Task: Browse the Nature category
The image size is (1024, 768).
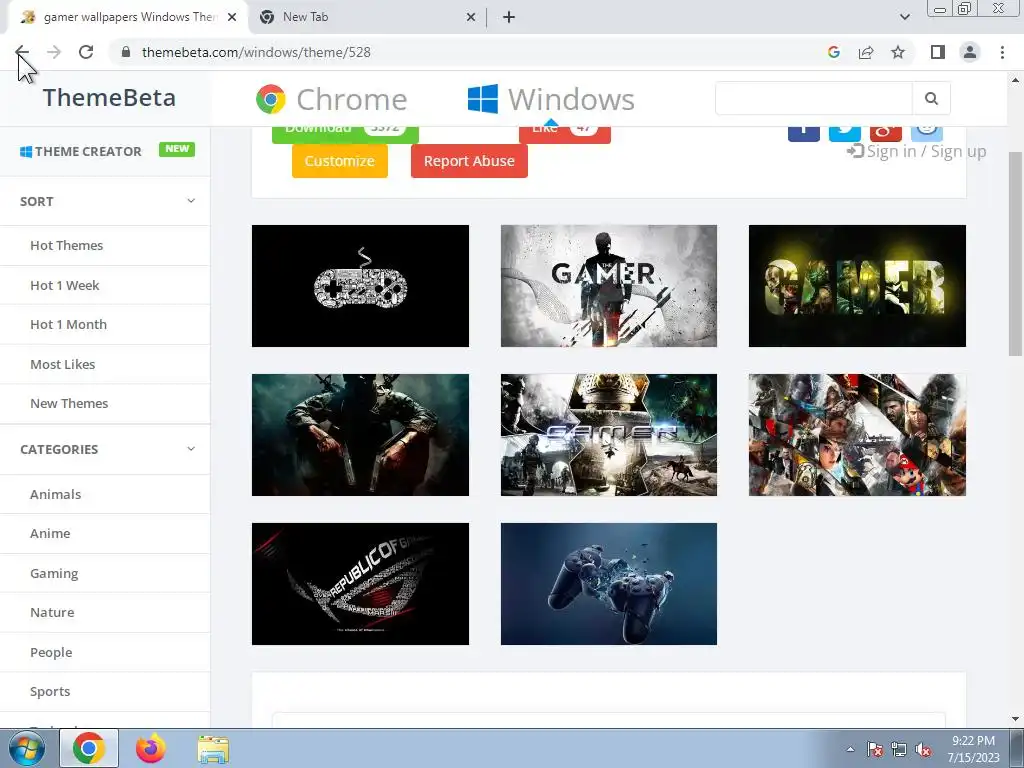Action: (52, 613)
